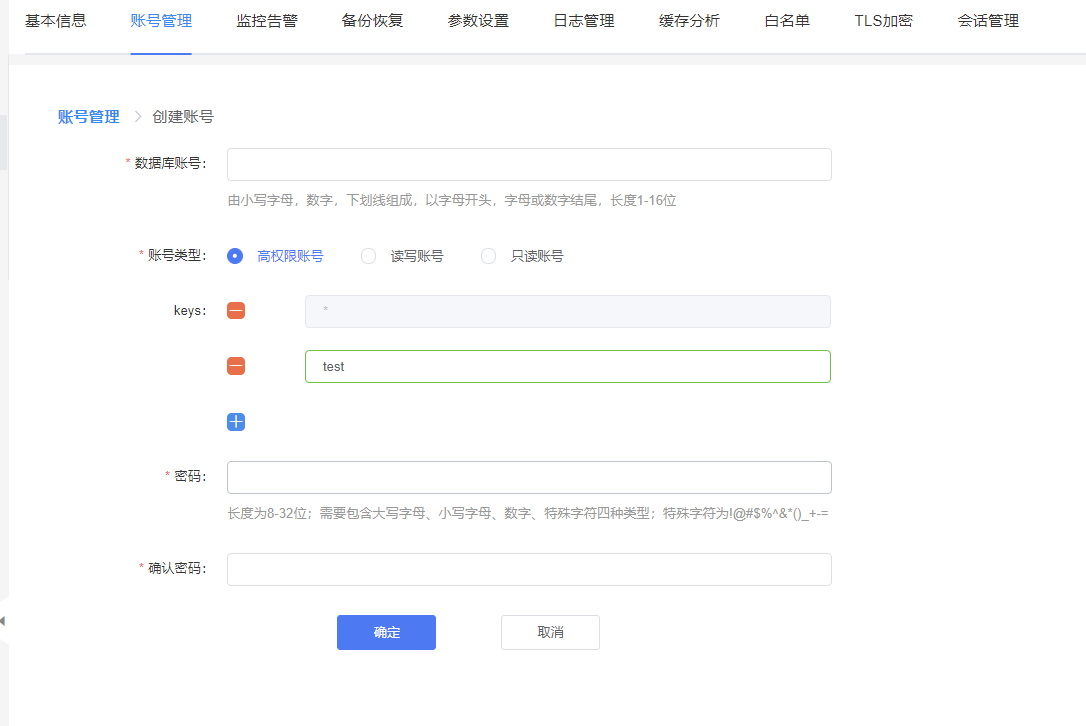Click into the 确认密码 field

click(x=529, y=569)
